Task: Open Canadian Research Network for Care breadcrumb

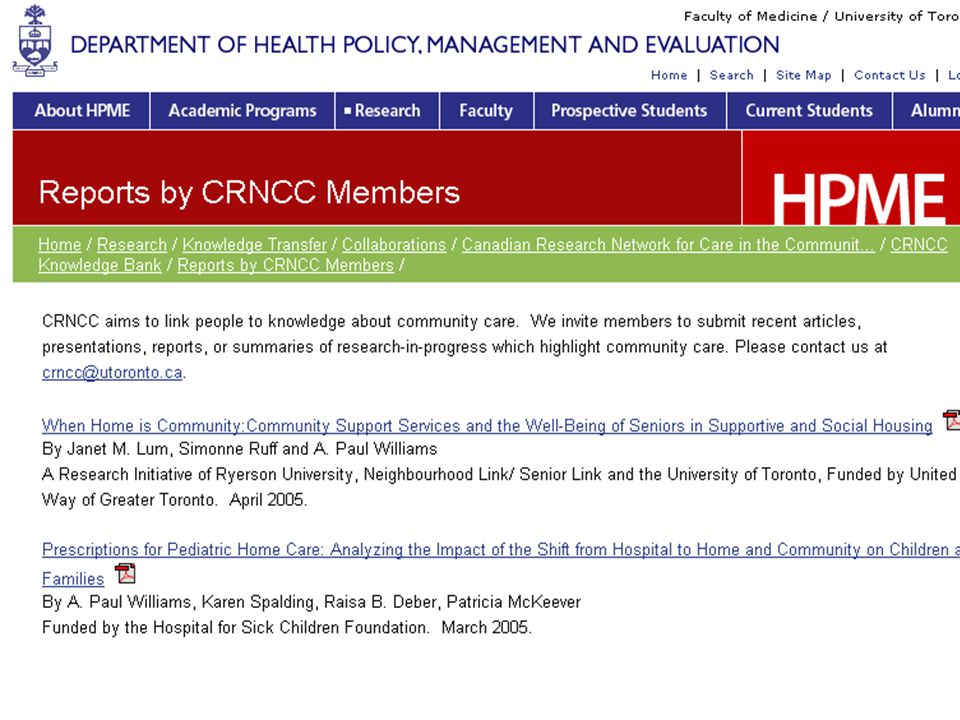Action: (x=668, y=245)
